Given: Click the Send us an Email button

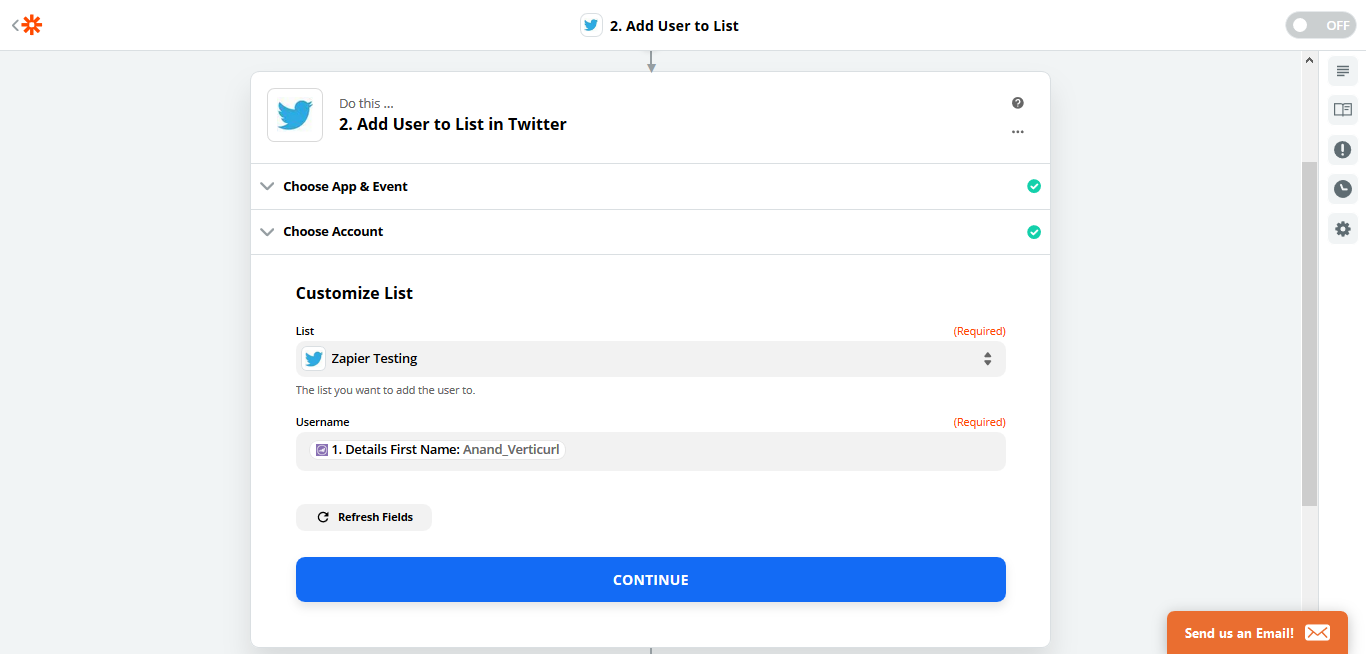Looking at the screenshot, I should (x=1257, y=633).
